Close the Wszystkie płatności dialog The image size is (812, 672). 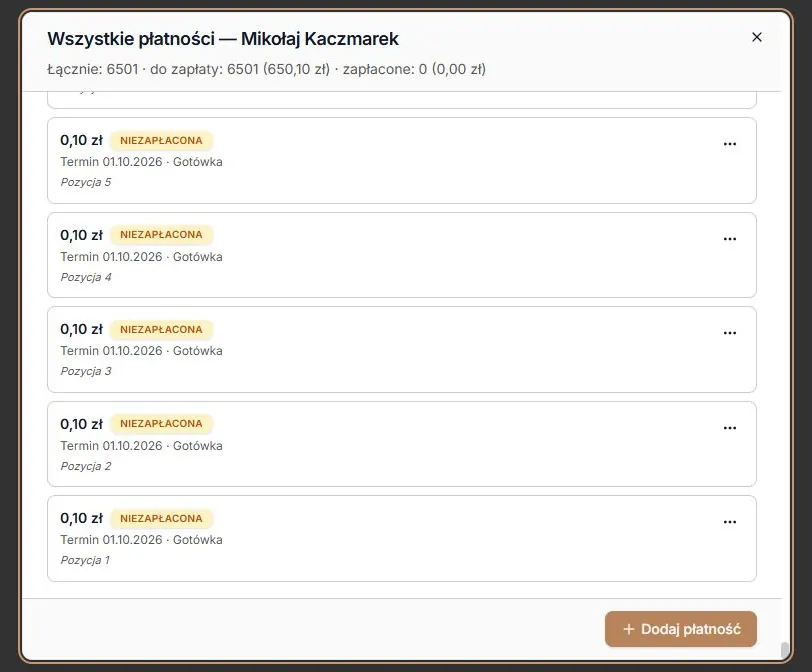click(757, 37)
